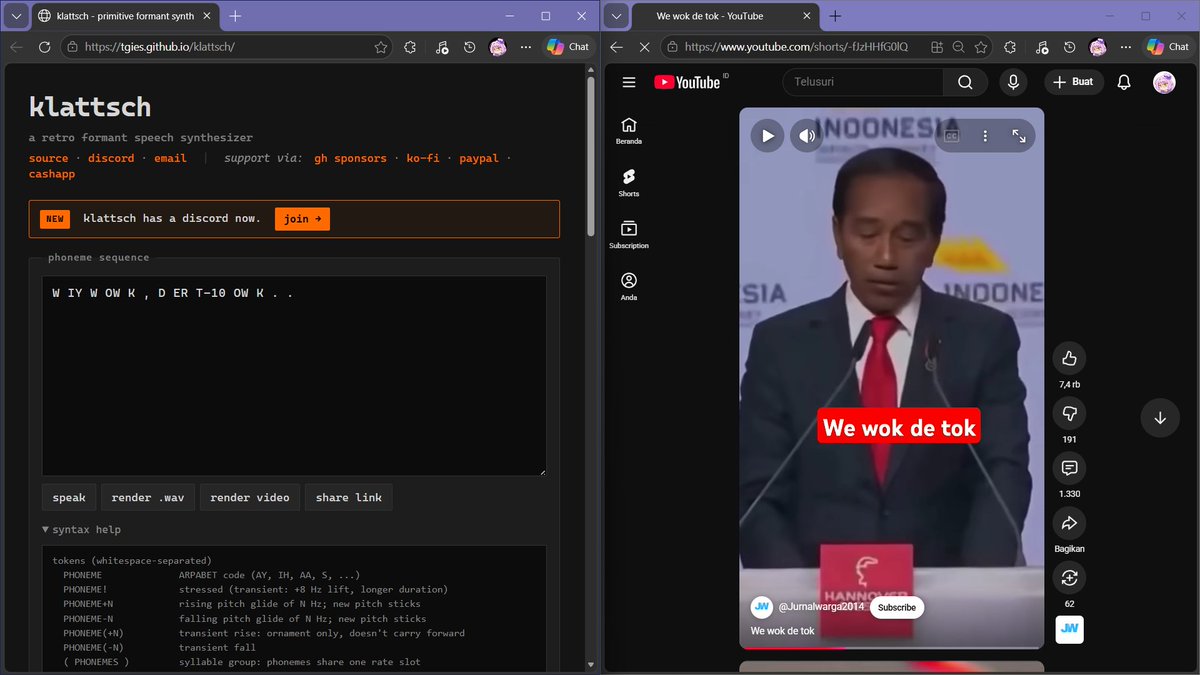Add klattsch page to favorites star
Screen dimensions: 1200x675
click(x=381, y=47)
